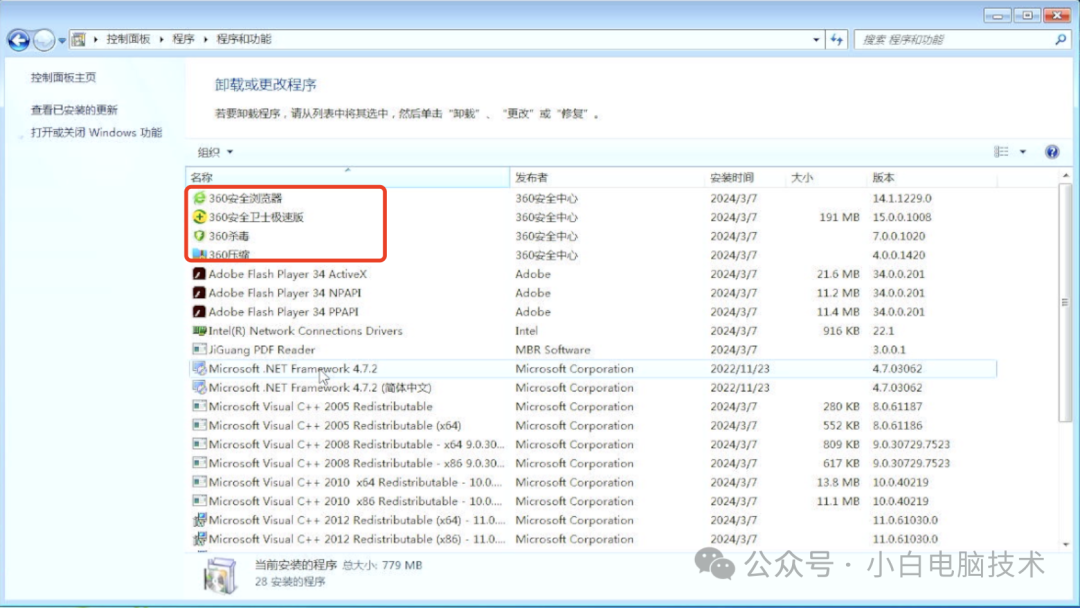
Task: Click the scrollbar down arrow
Action: pyautogui.click(x=1066, y=544)
